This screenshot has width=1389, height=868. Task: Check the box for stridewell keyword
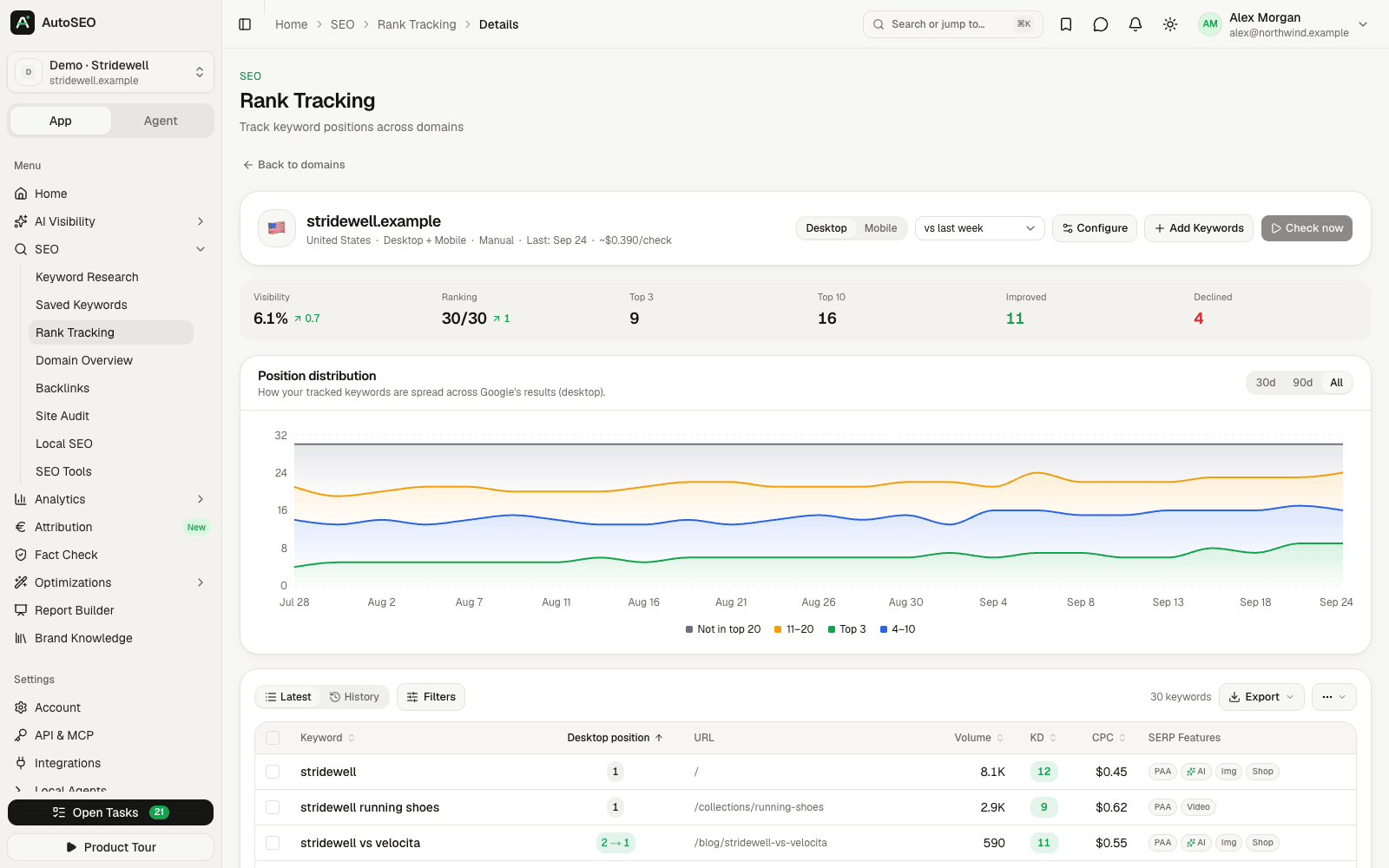click(x=273, y=772)
